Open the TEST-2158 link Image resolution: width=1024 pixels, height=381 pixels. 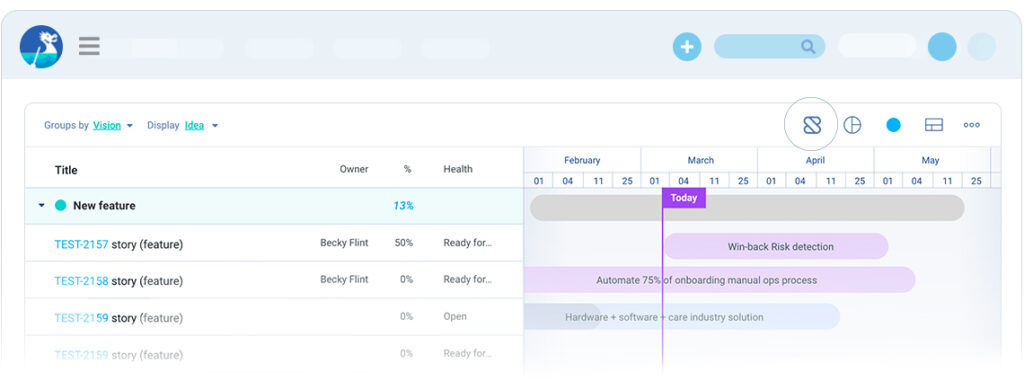coord(81,281)
